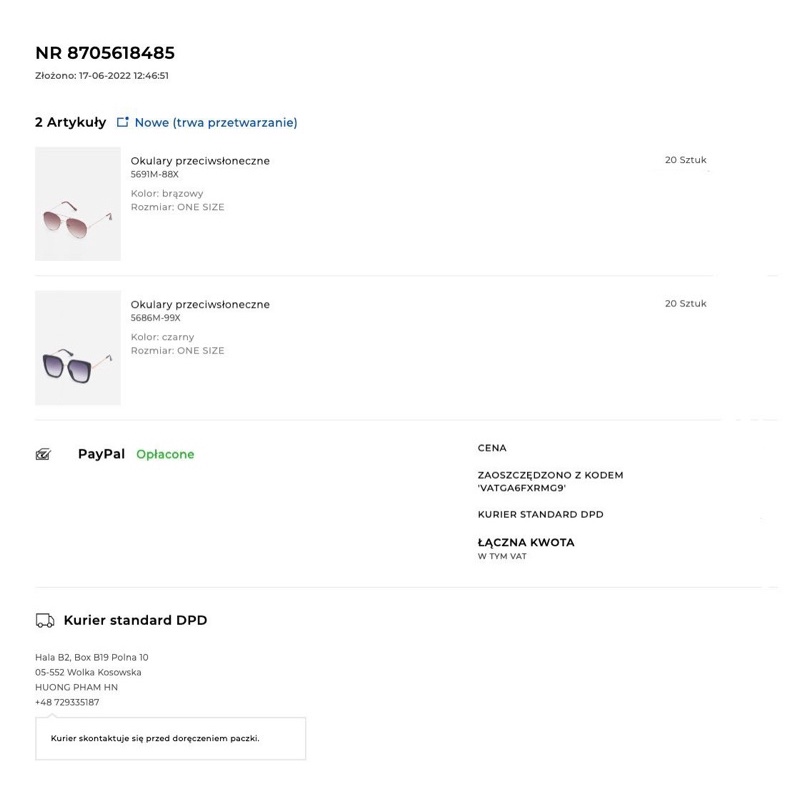Open first 'Okulary przeciwsłoneczne' product 5691M-88X
Viewport: 800px width, 800px height.
point(200,161)
